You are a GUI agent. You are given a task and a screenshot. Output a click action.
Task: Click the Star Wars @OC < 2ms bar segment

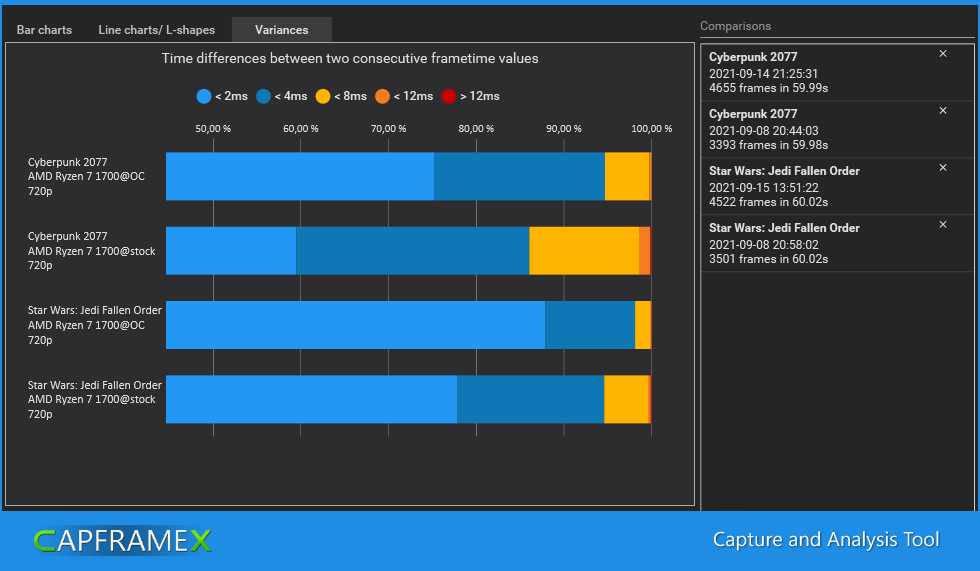356,325
